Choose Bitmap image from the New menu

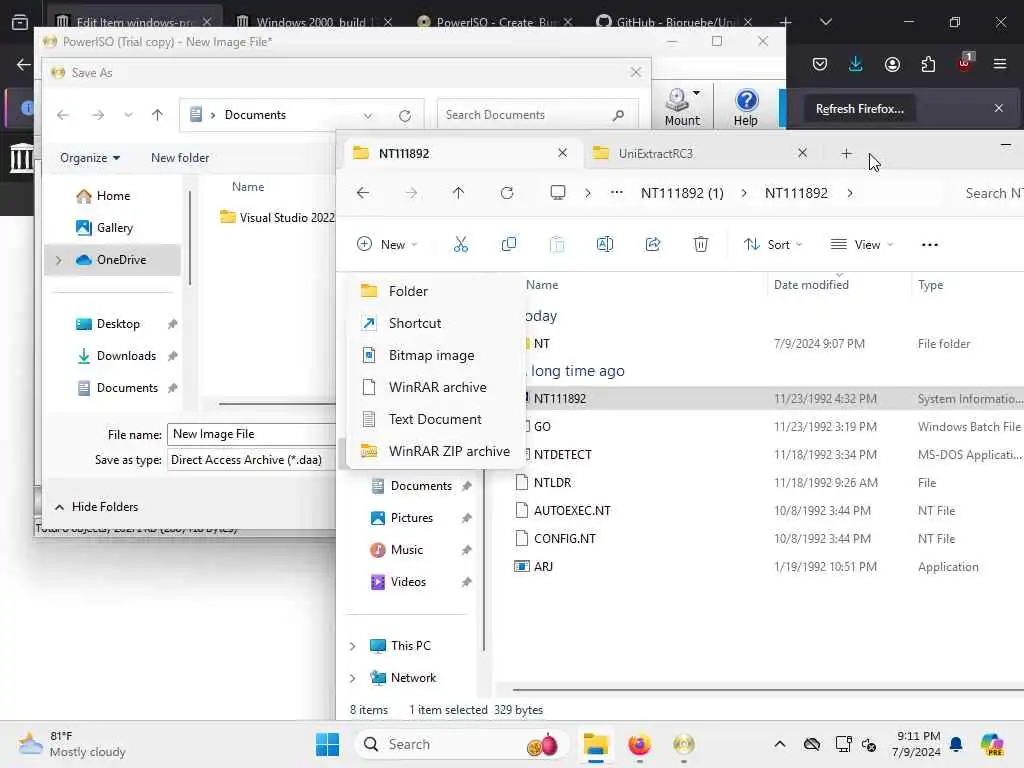pos(436,355)
